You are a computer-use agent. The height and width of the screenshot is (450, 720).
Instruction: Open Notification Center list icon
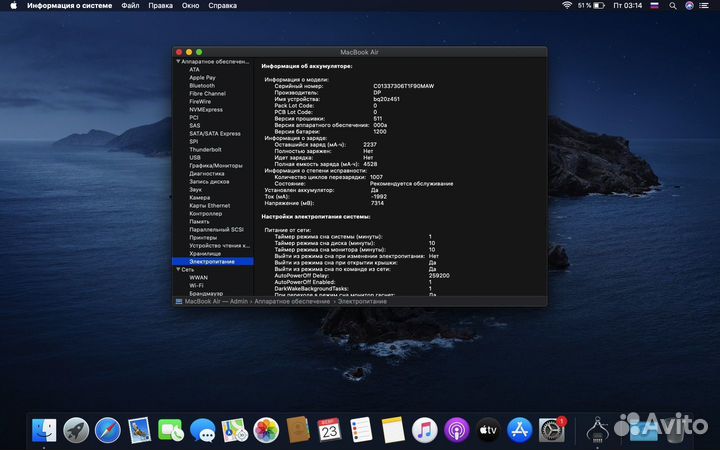coord(704,6)
